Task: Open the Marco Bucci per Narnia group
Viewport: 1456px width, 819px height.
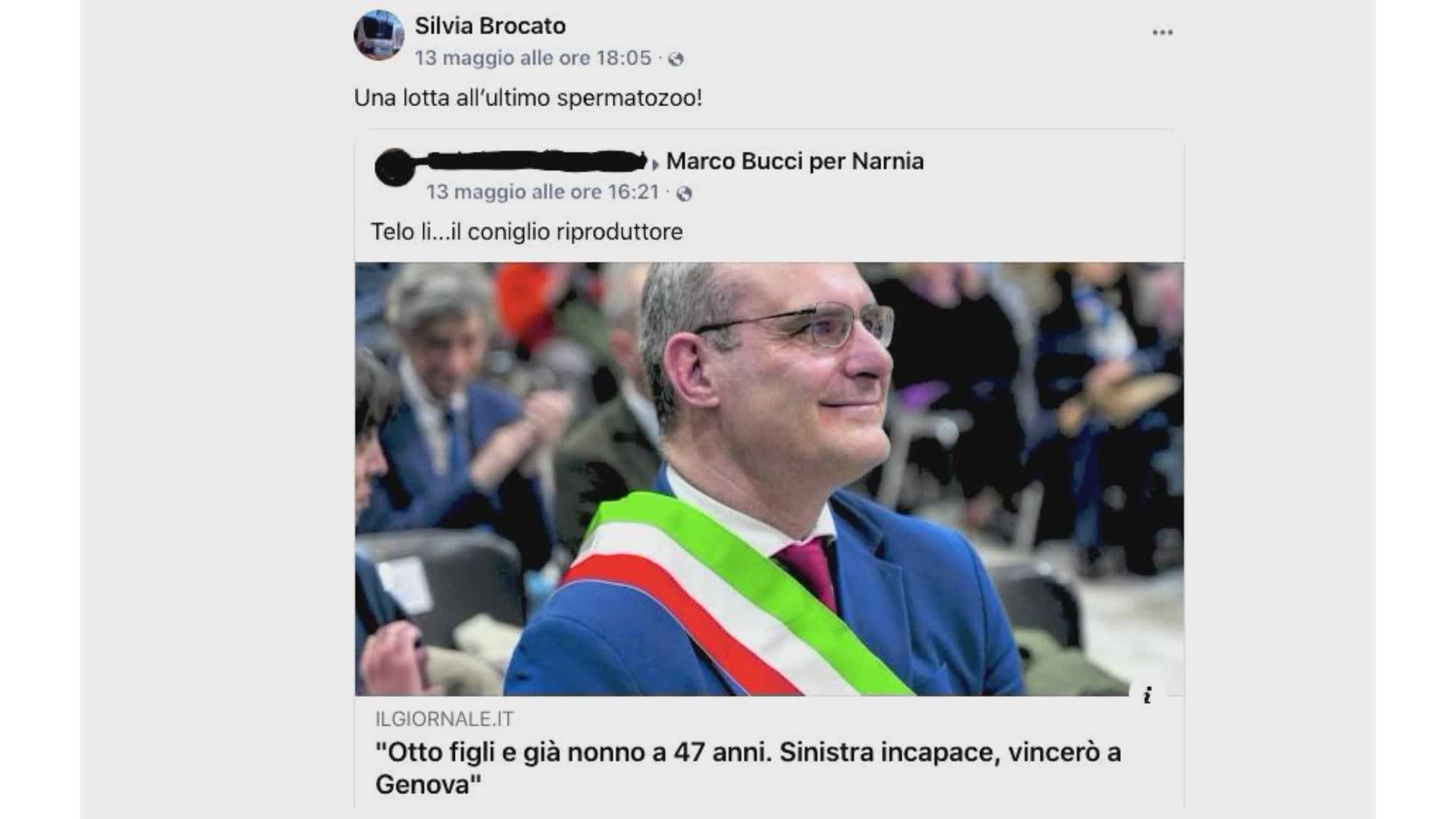Action: coord(795,162)
